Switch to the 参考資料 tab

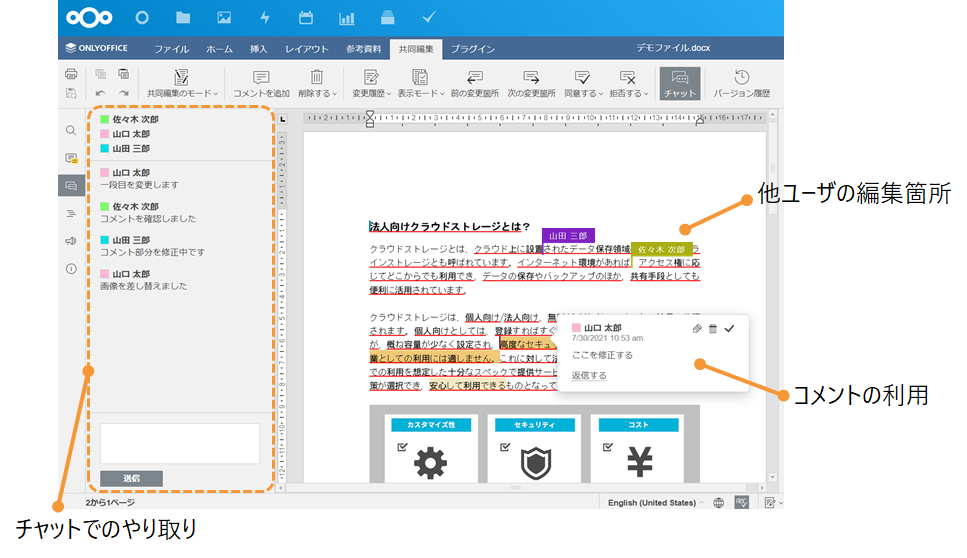point(363,49)
